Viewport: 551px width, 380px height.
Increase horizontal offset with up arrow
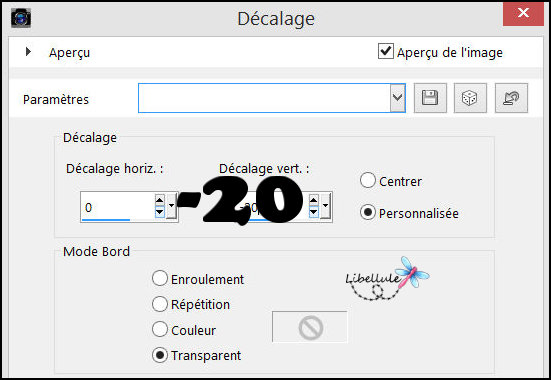coord(160,200)
